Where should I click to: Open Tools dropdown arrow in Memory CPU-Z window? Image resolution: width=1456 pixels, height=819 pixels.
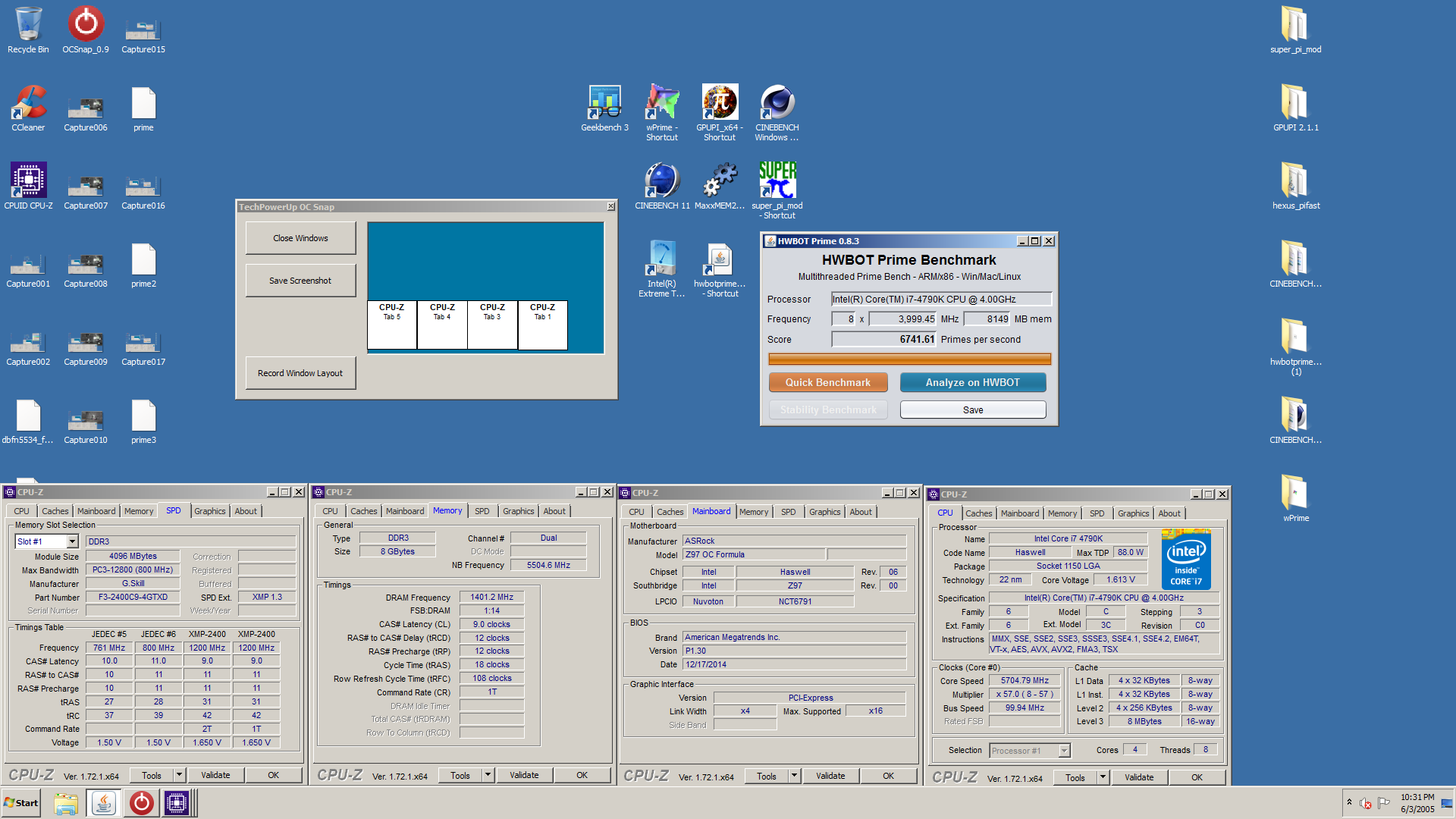coord(488,775)
